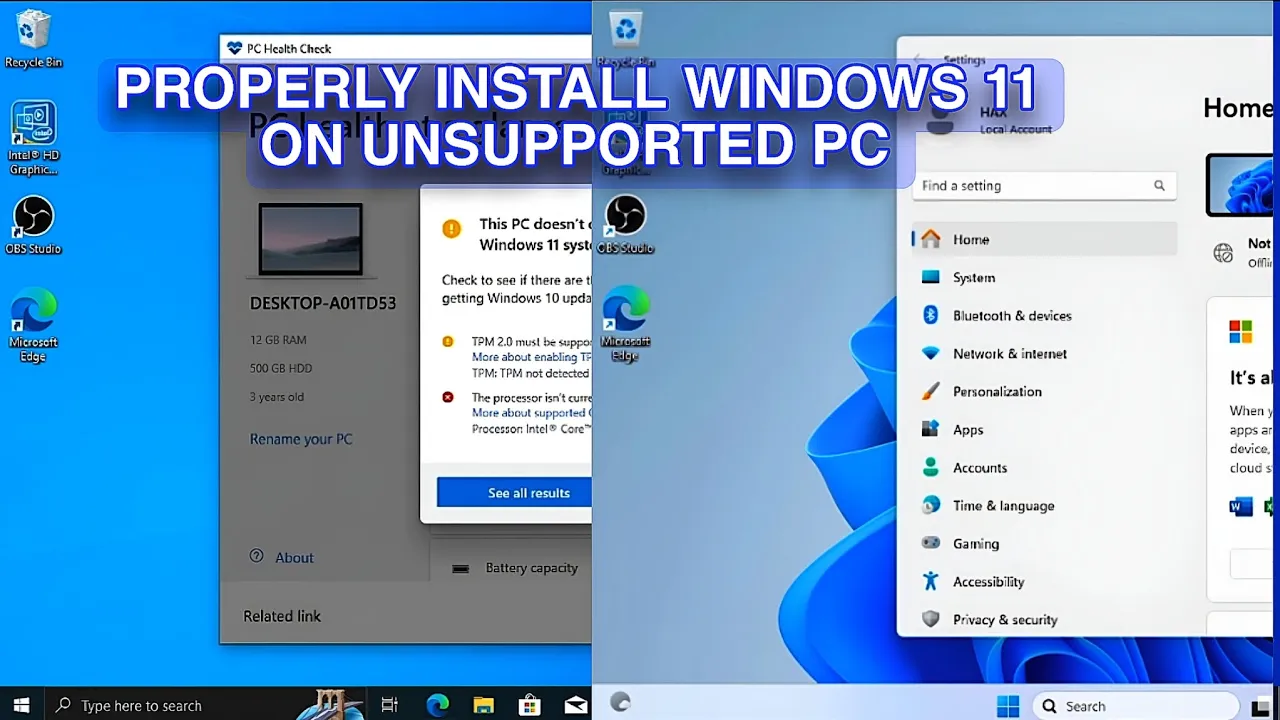Open Privacy & security settings
This screenshot has width=1280, height=720.
(1044, 619)
